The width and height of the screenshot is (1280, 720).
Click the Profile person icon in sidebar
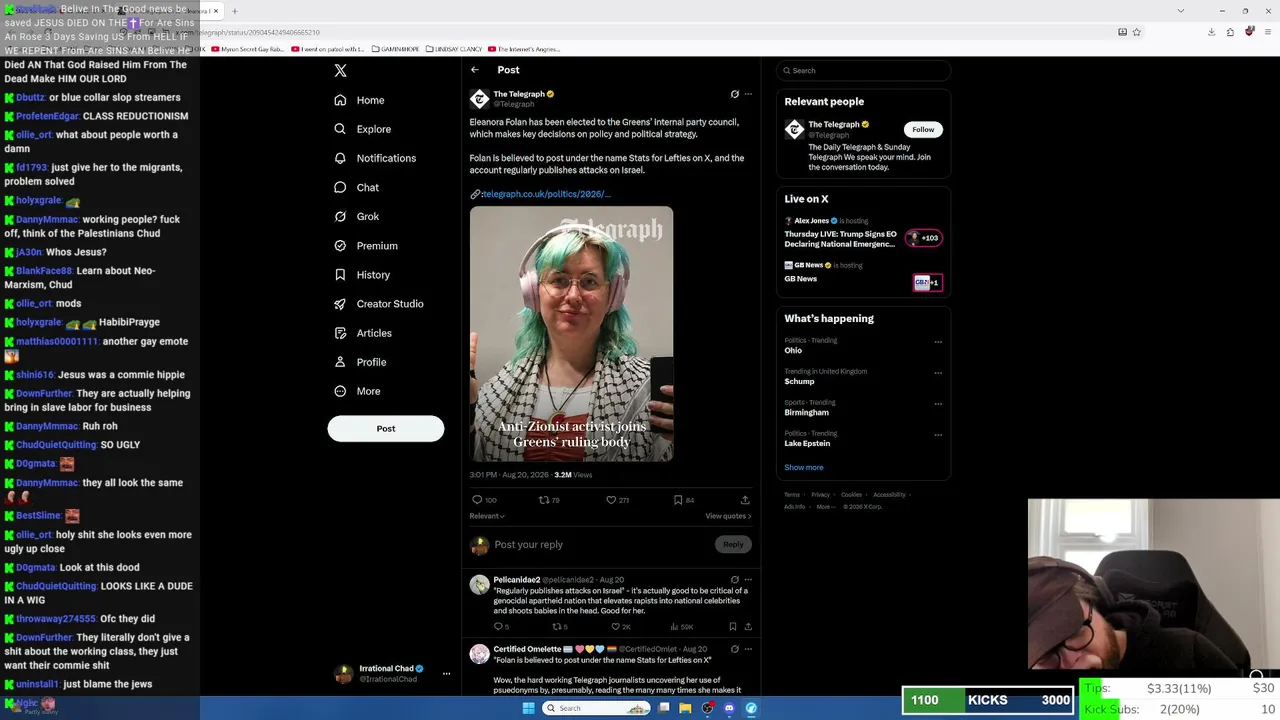[x=340, y=362]
